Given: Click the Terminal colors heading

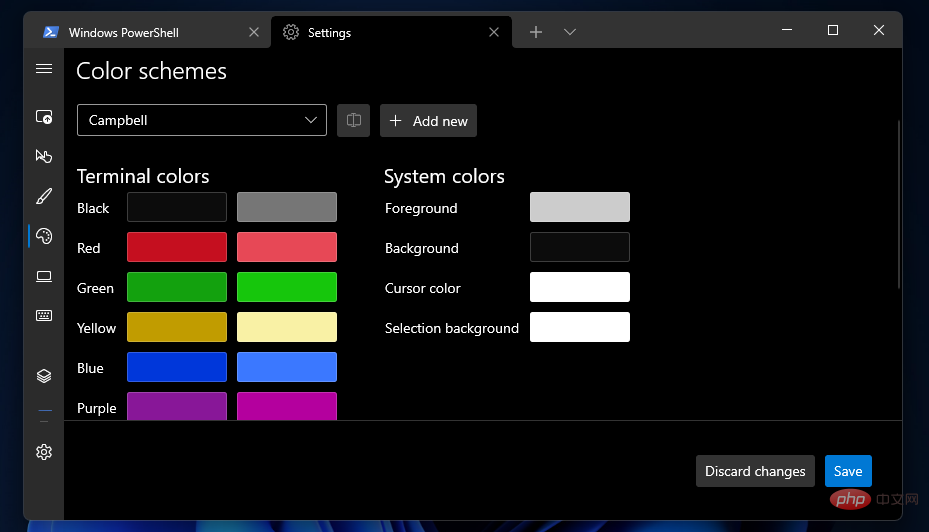Looking at the screenshot, I should click(x=143, y=176).
